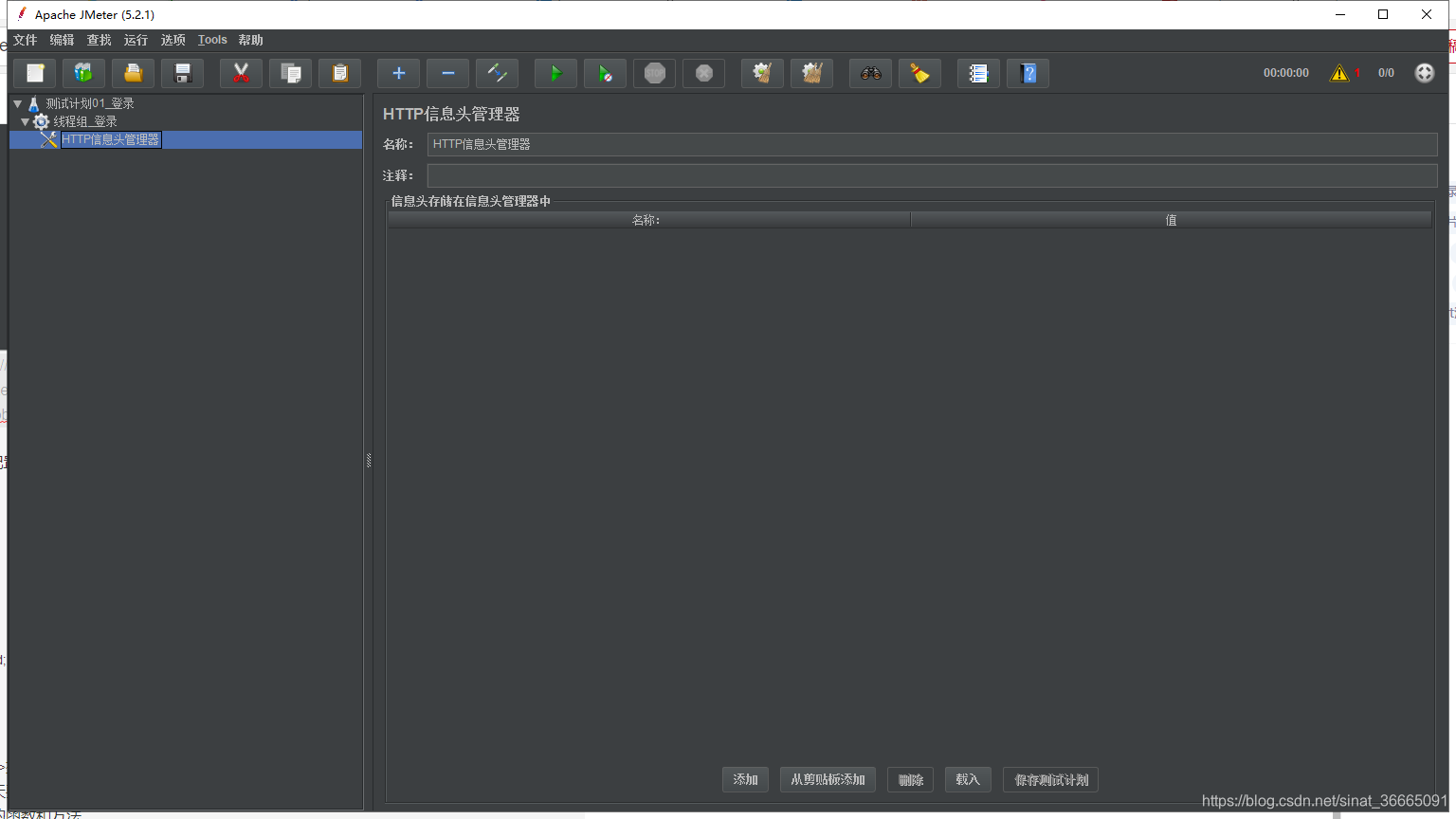Cut the selected element with scissors
Image resolution: width=1456 pixels, height=819 pixels.
(x=241, y=73)
